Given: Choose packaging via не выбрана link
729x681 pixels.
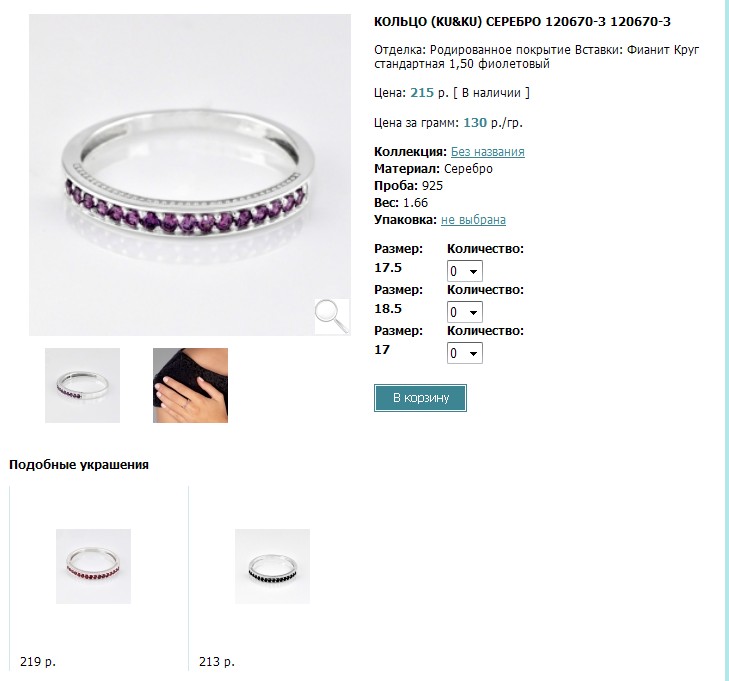Looking at the screenshot, I should coord(473,219).
